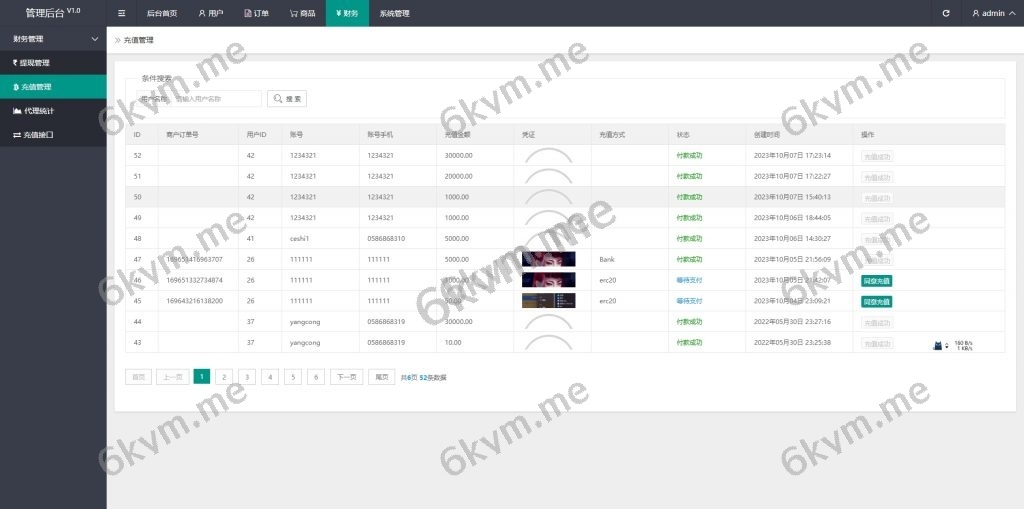Go to 后台首页 dashboard home
This screenshot has height=509, width=1024.
tap(161, 13)
